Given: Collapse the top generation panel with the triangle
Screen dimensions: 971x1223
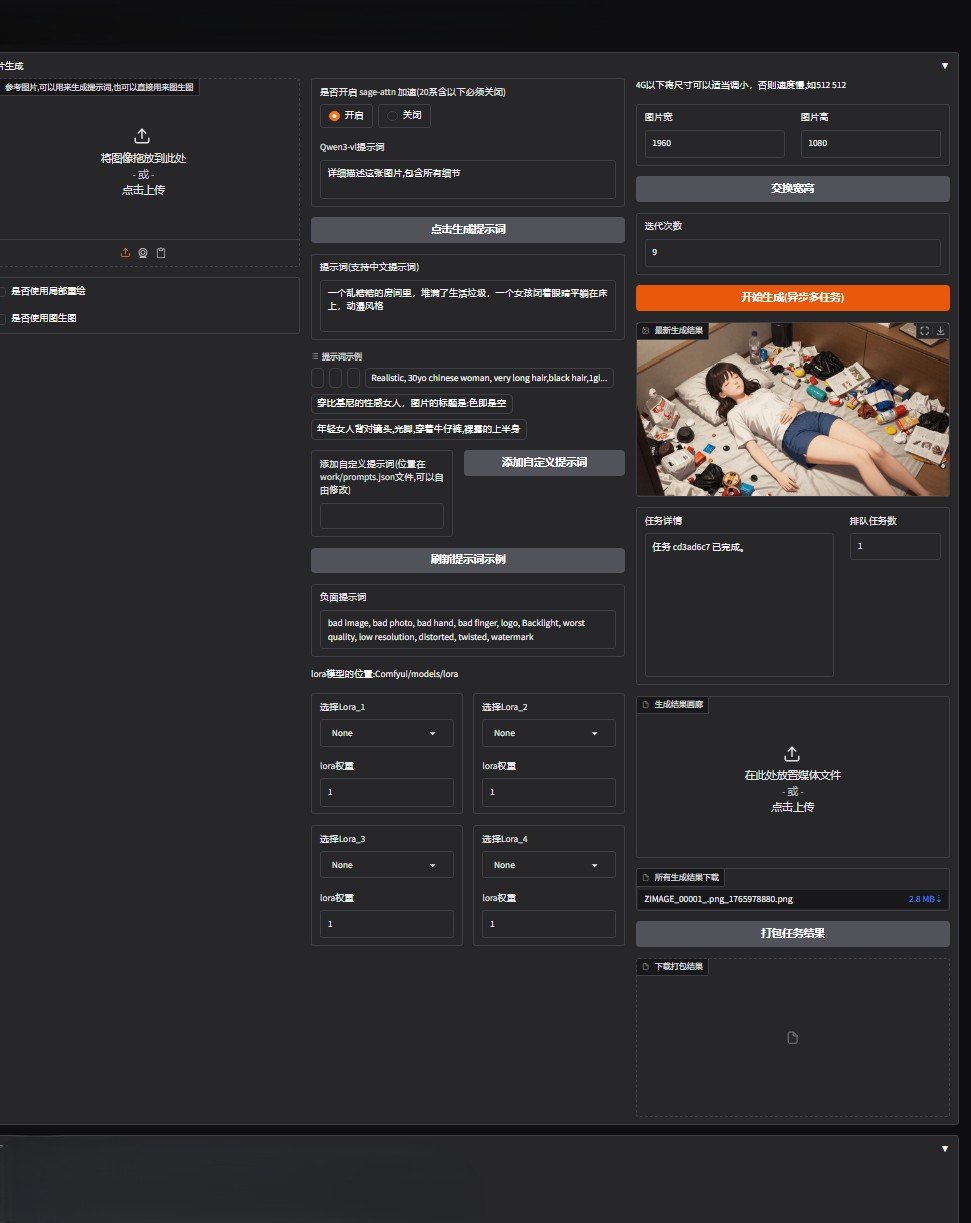Looking at the screenshot, I should click(945, 66).
